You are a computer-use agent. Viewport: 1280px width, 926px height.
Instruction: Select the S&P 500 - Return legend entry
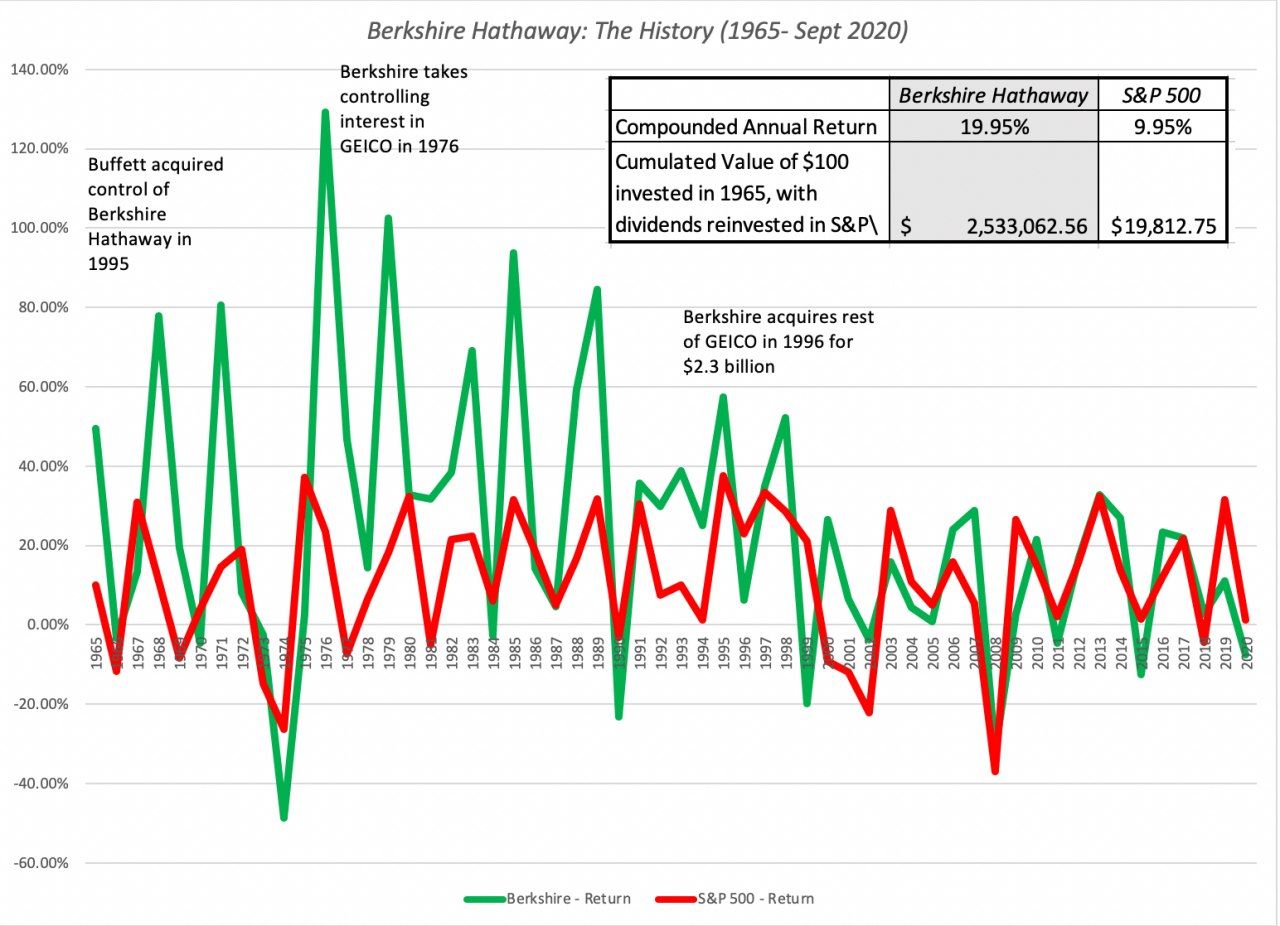(x=734, y=898)
